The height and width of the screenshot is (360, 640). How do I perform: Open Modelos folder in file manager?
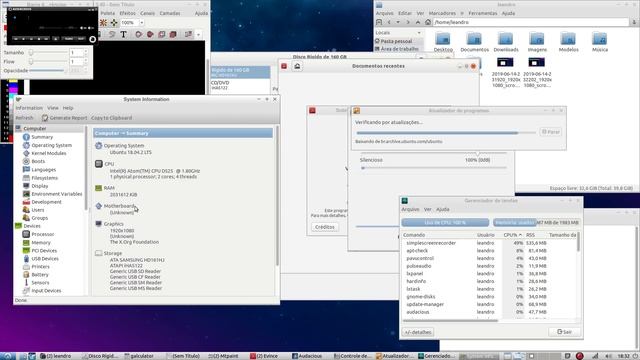coord(569,42)
